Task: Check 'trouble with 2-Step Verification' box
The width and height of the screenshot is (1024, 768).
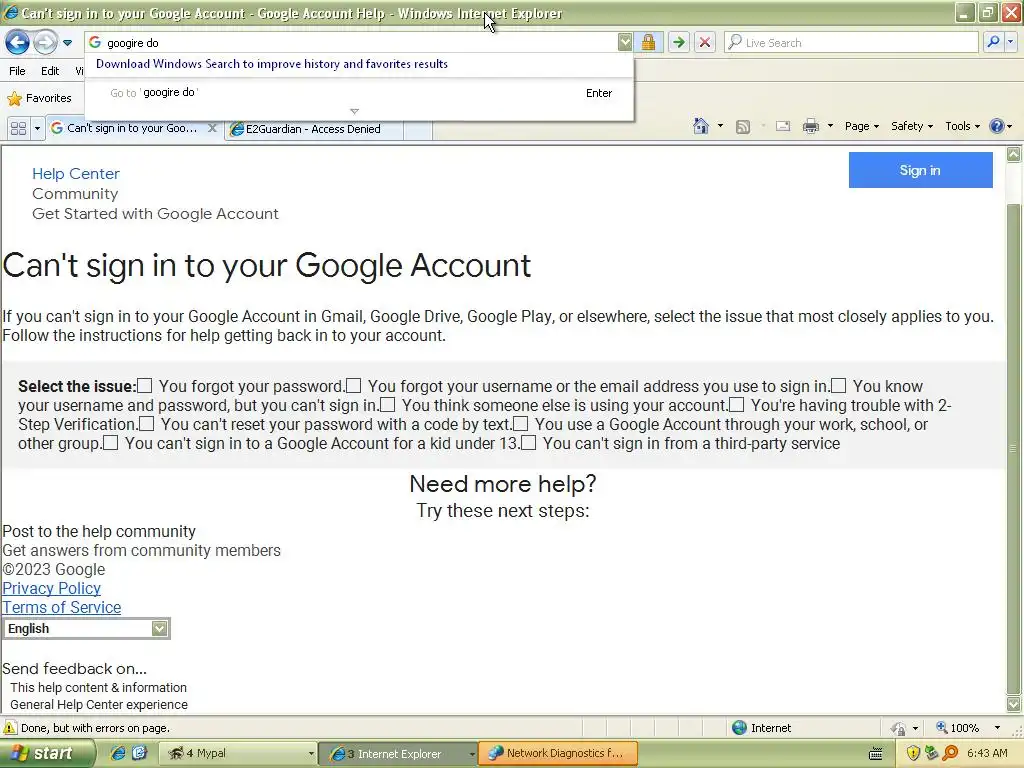Action: tap(737, 405)
